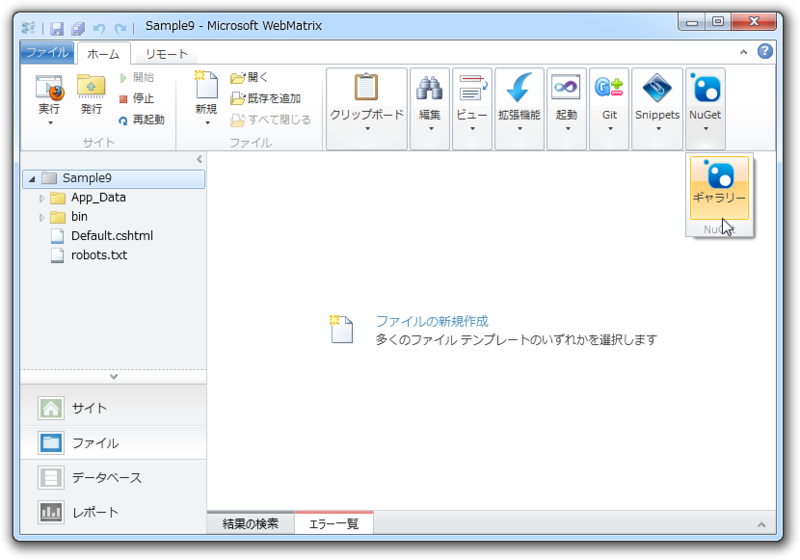Select the リモート ribbon tab
Screen dimensions: 800x560
[x=166, y=54]
